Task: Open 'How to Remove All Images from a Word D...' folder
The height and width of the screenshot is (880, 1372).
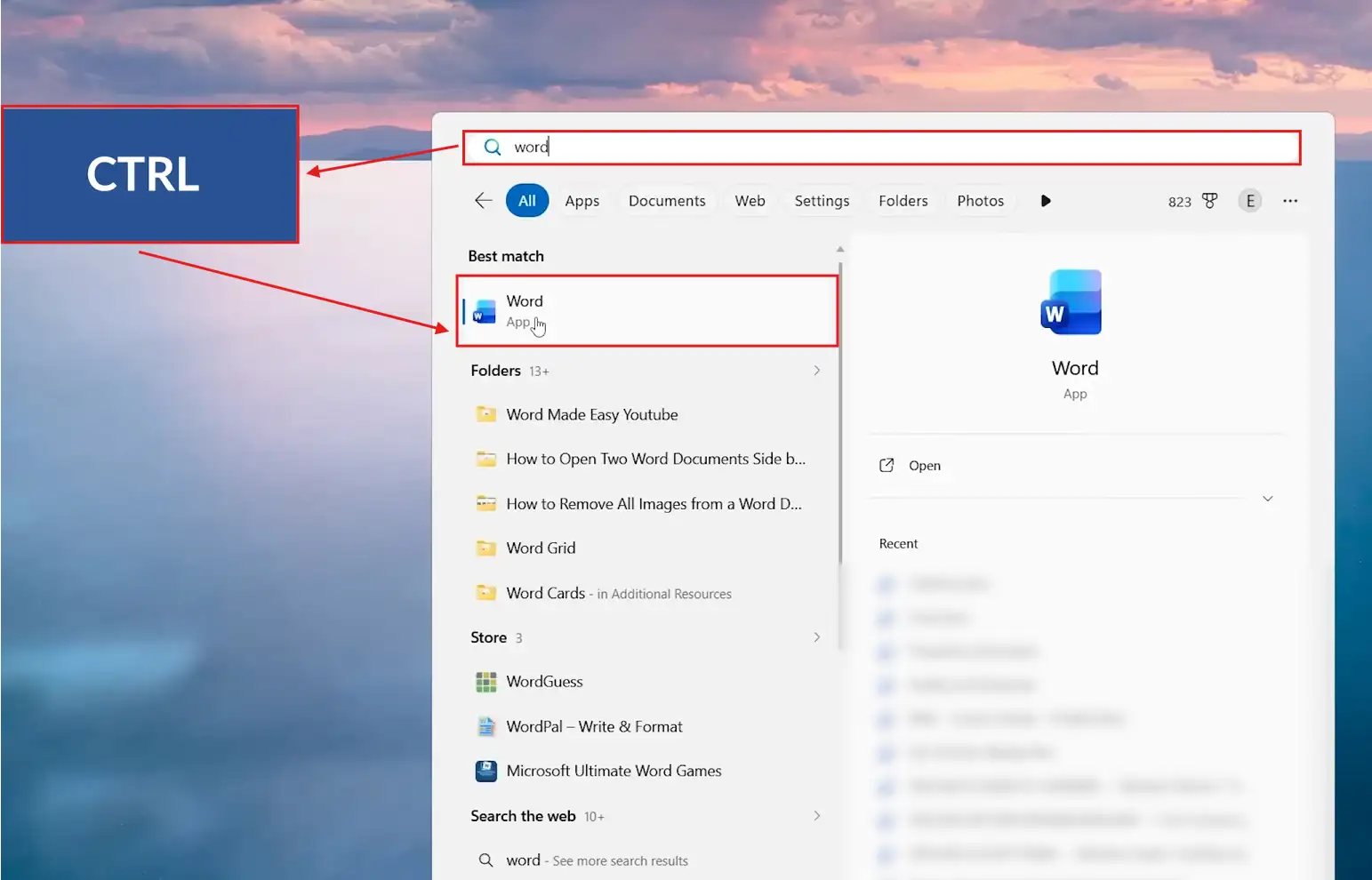Action: tap(647, 504)
